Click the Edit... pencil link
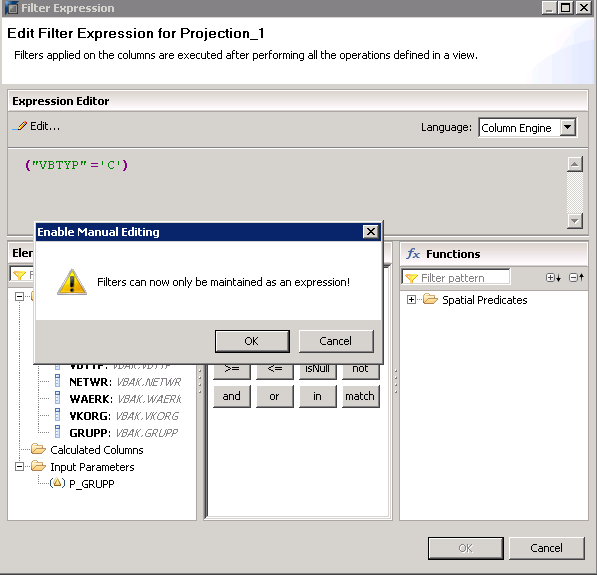This screenshot has height=575, width=597. coord(36,126)
